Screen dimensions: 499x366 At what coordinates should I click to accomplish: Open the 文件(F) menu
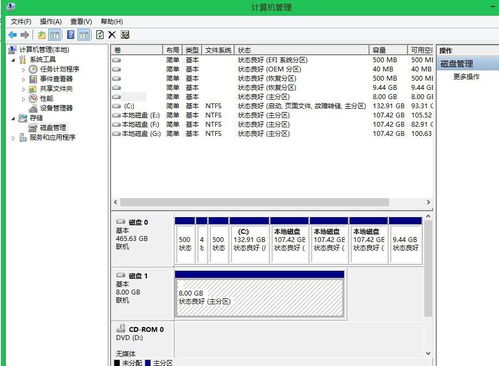tap(21, 22)
